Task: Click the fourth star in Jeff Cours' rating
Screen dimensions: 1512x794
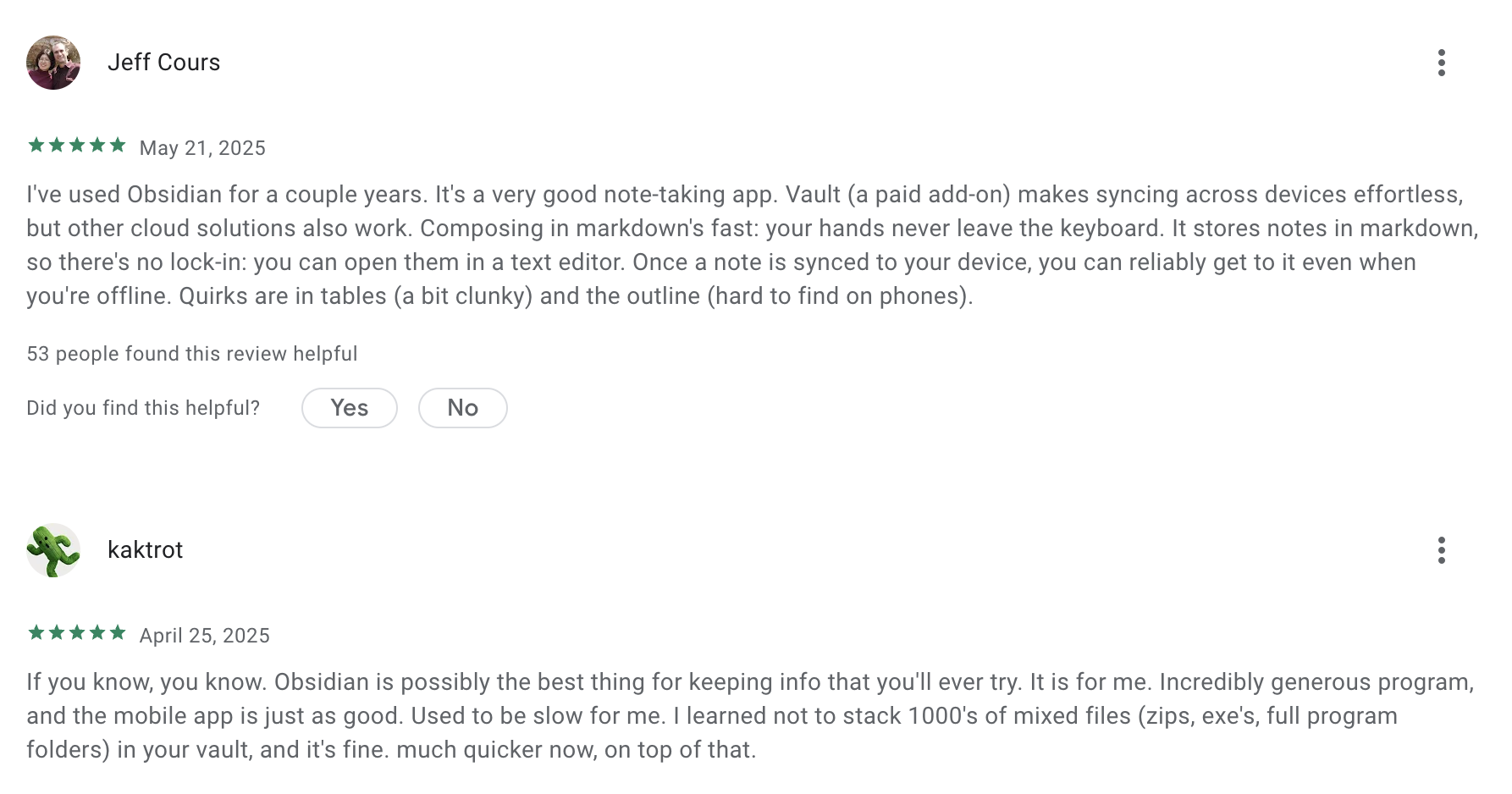Action: 97,145
